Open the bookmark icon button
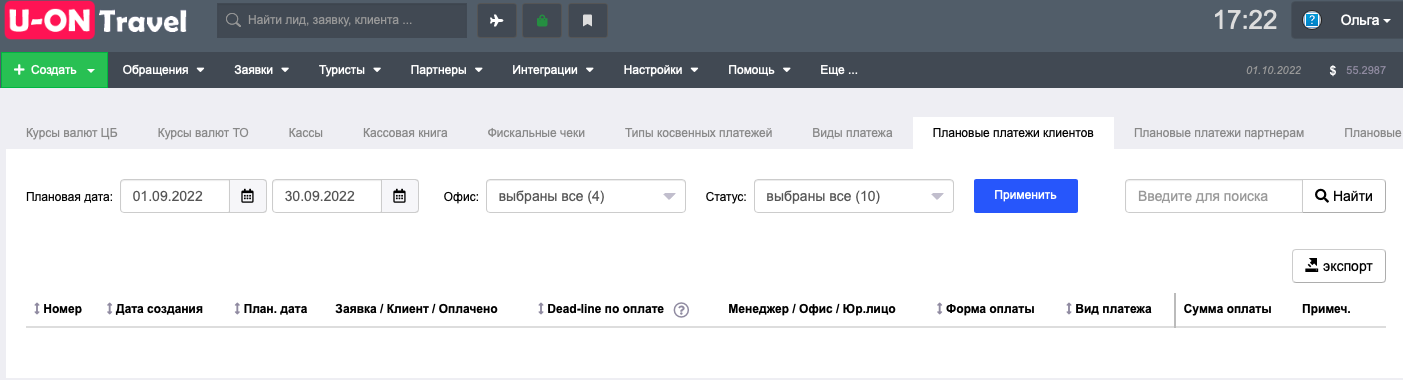The height and width of the screenshot is (380, 1403). pos(588,20)
